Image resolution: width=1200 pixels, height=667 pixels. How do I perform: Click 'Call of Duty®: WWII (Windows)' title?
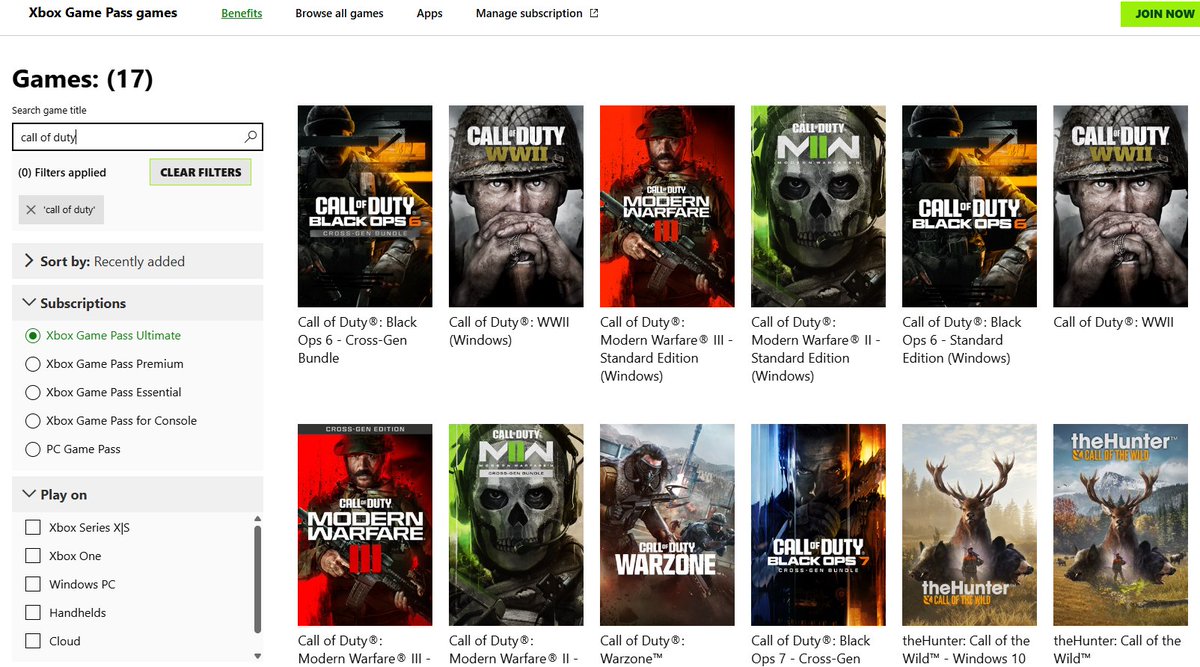(x=508, y=331)
